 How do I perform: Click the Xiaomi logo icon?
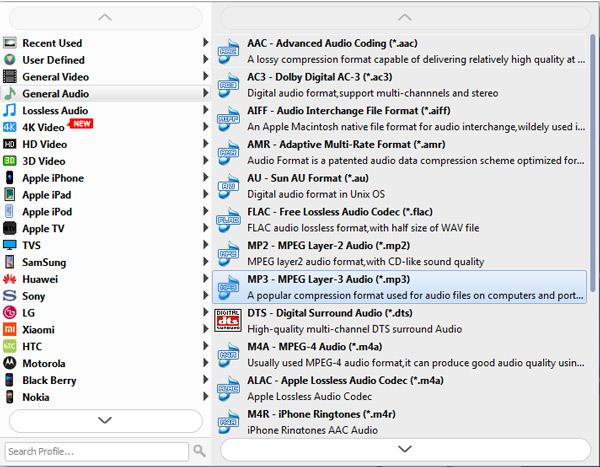click(10, 330)
